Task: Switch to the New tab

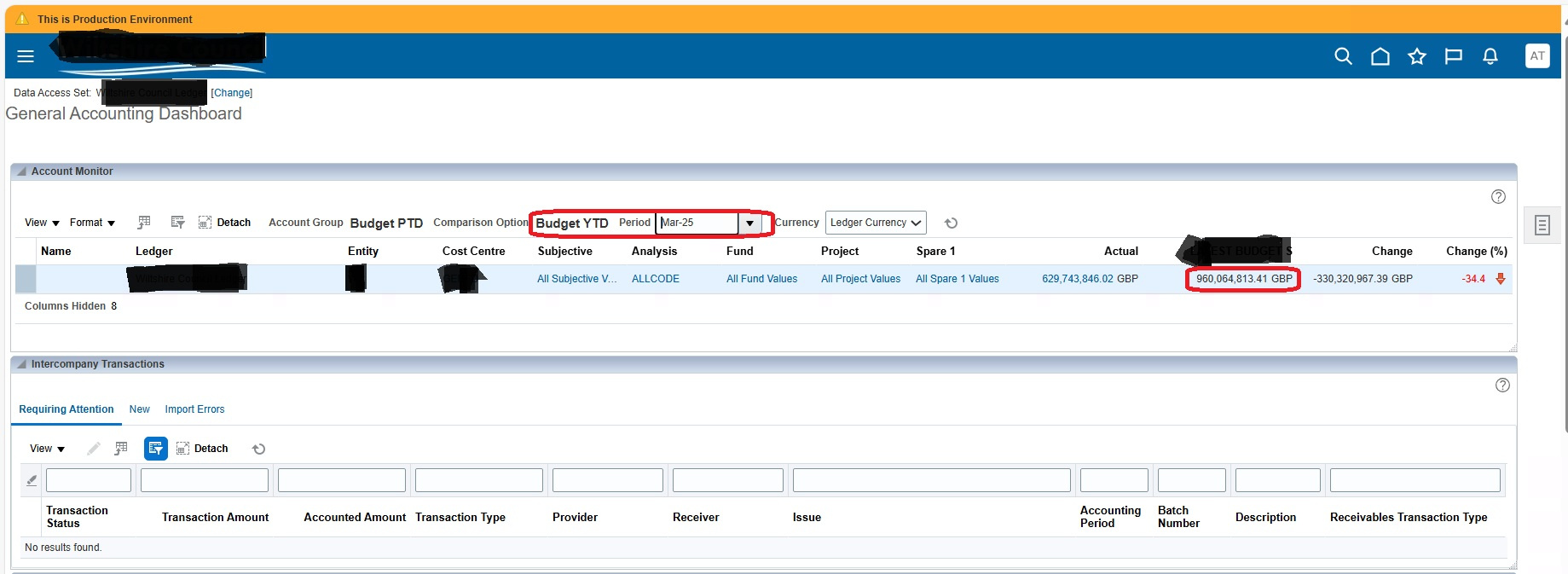Action: [x=140, y=409]
